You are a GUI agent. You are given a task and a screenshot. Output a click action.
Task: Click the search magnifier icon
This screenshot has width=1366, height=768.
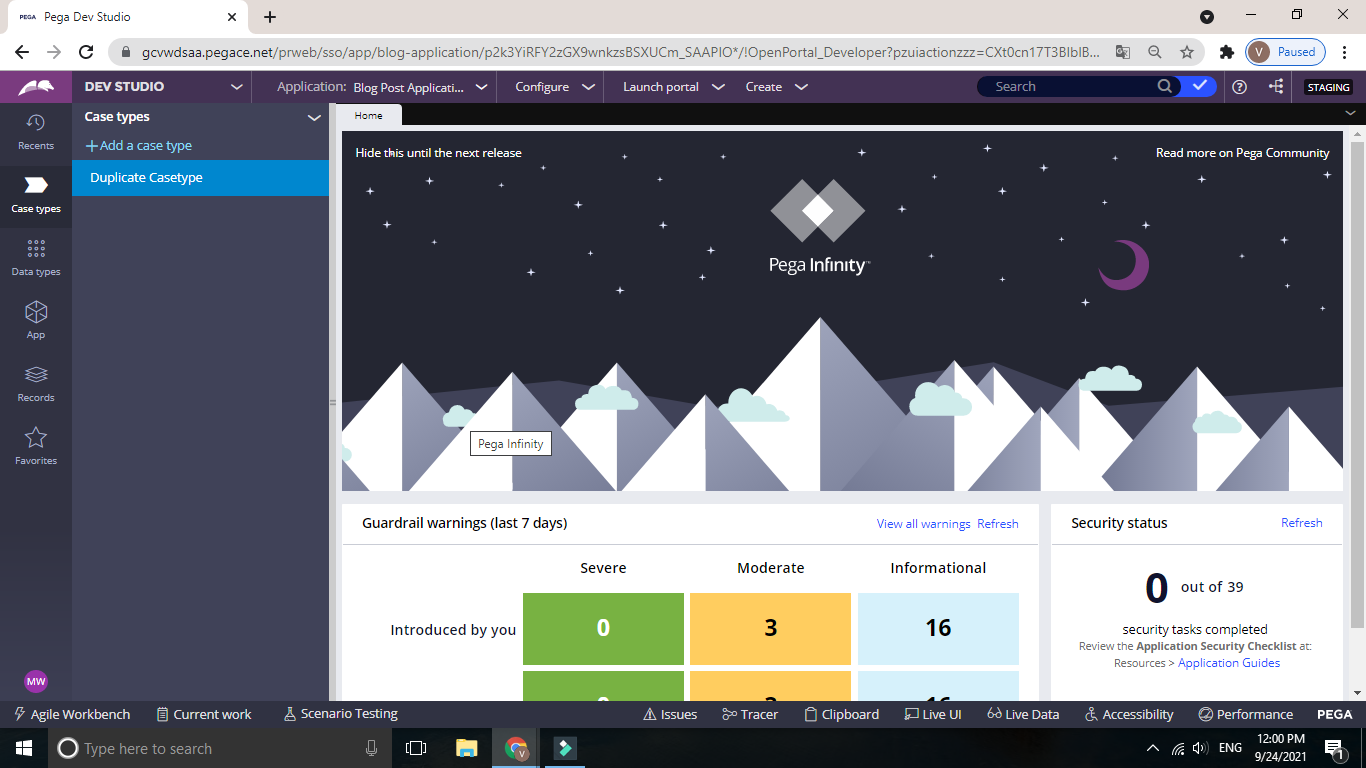point(1165,86)
